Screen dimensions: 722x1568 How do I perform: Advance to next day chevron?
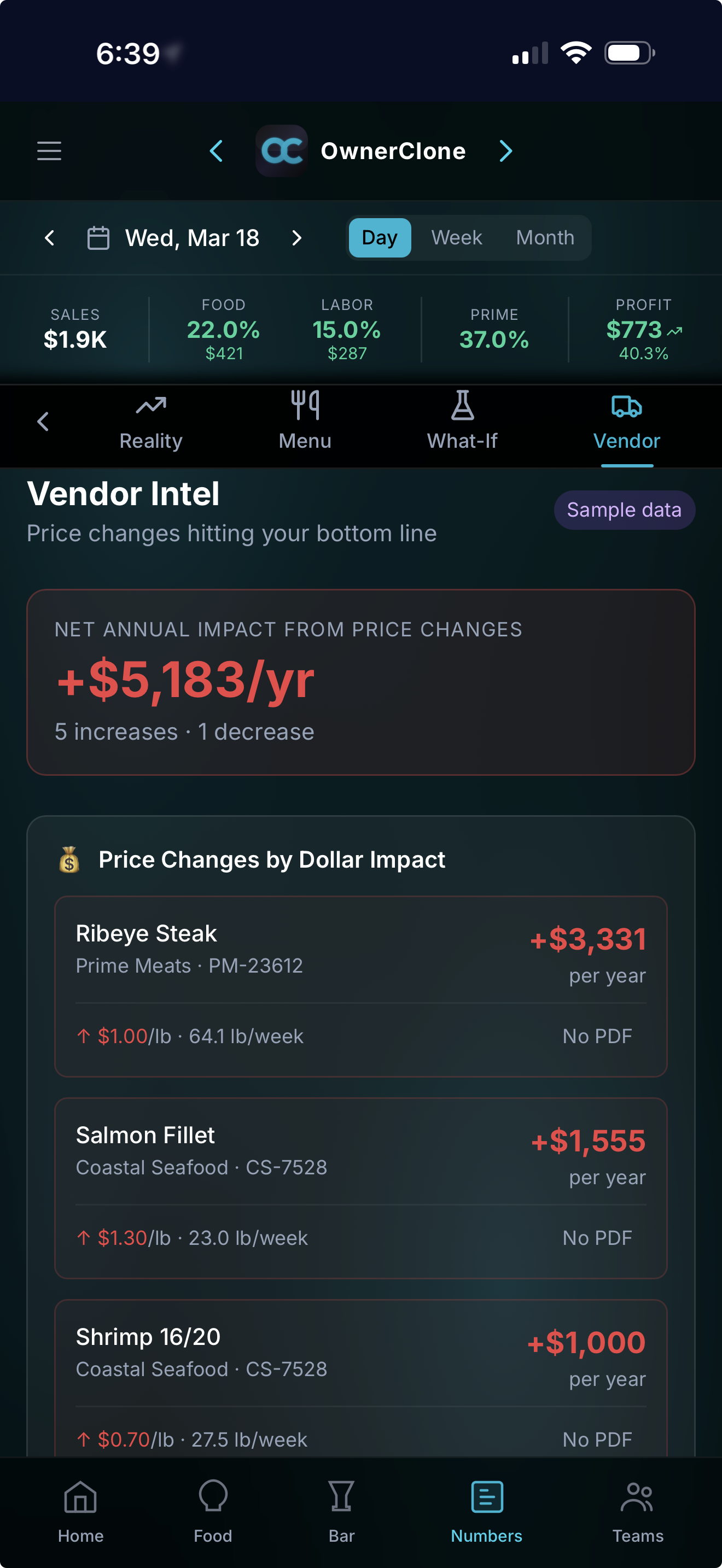[296, 238]
